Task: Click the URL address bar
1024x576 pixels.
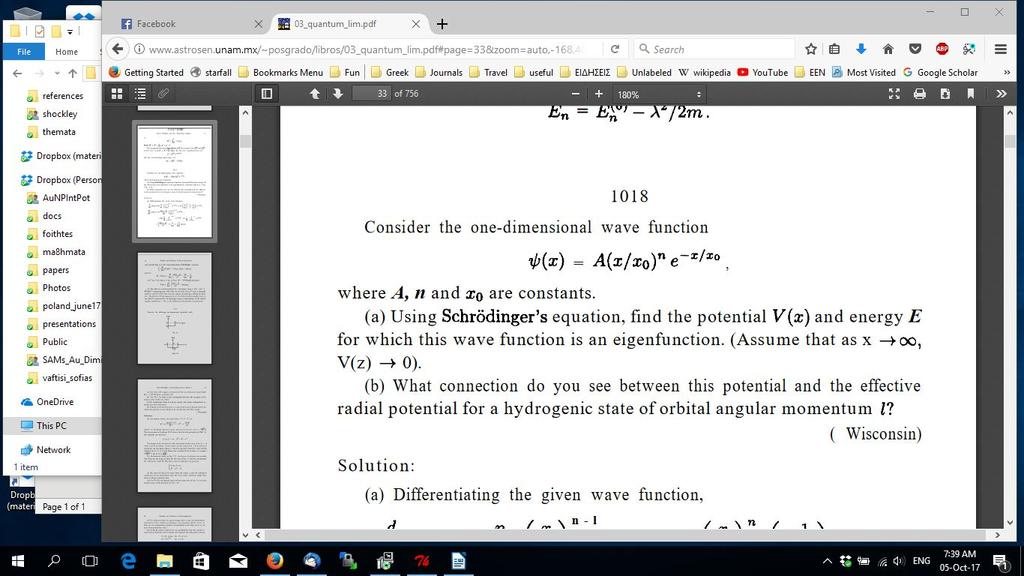Action: 366,49
